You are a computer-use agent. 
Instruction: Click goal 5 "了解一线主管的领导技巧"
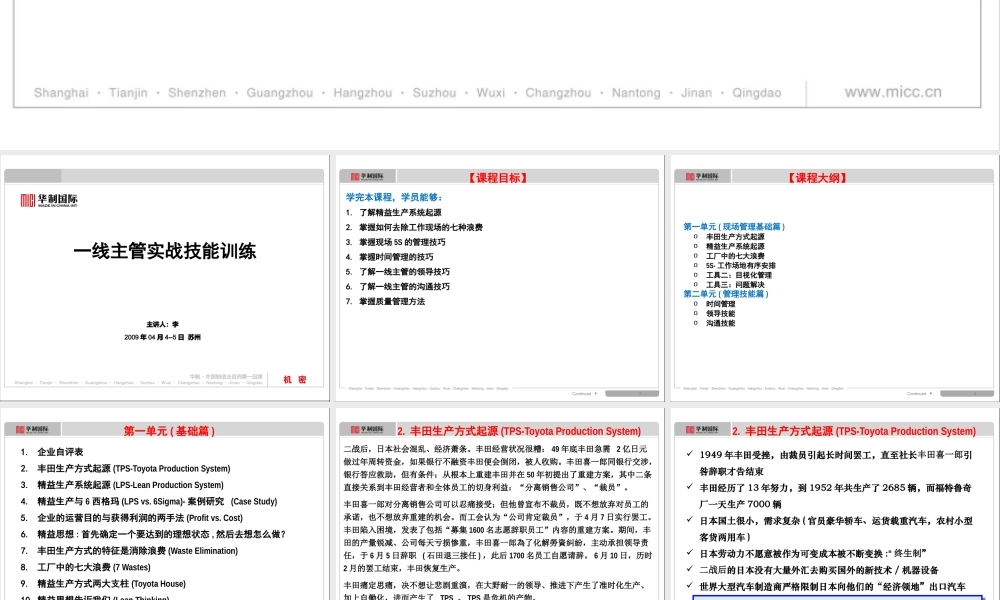pos(404,272)
